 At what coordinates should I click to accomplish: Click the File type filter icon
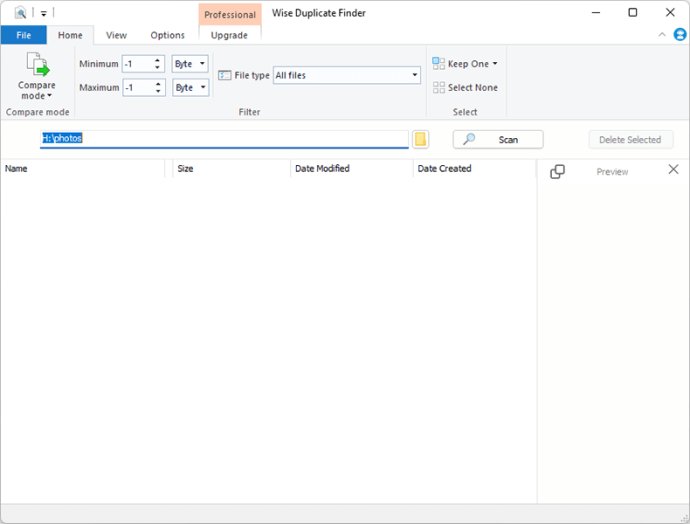(x=224, y=75)
